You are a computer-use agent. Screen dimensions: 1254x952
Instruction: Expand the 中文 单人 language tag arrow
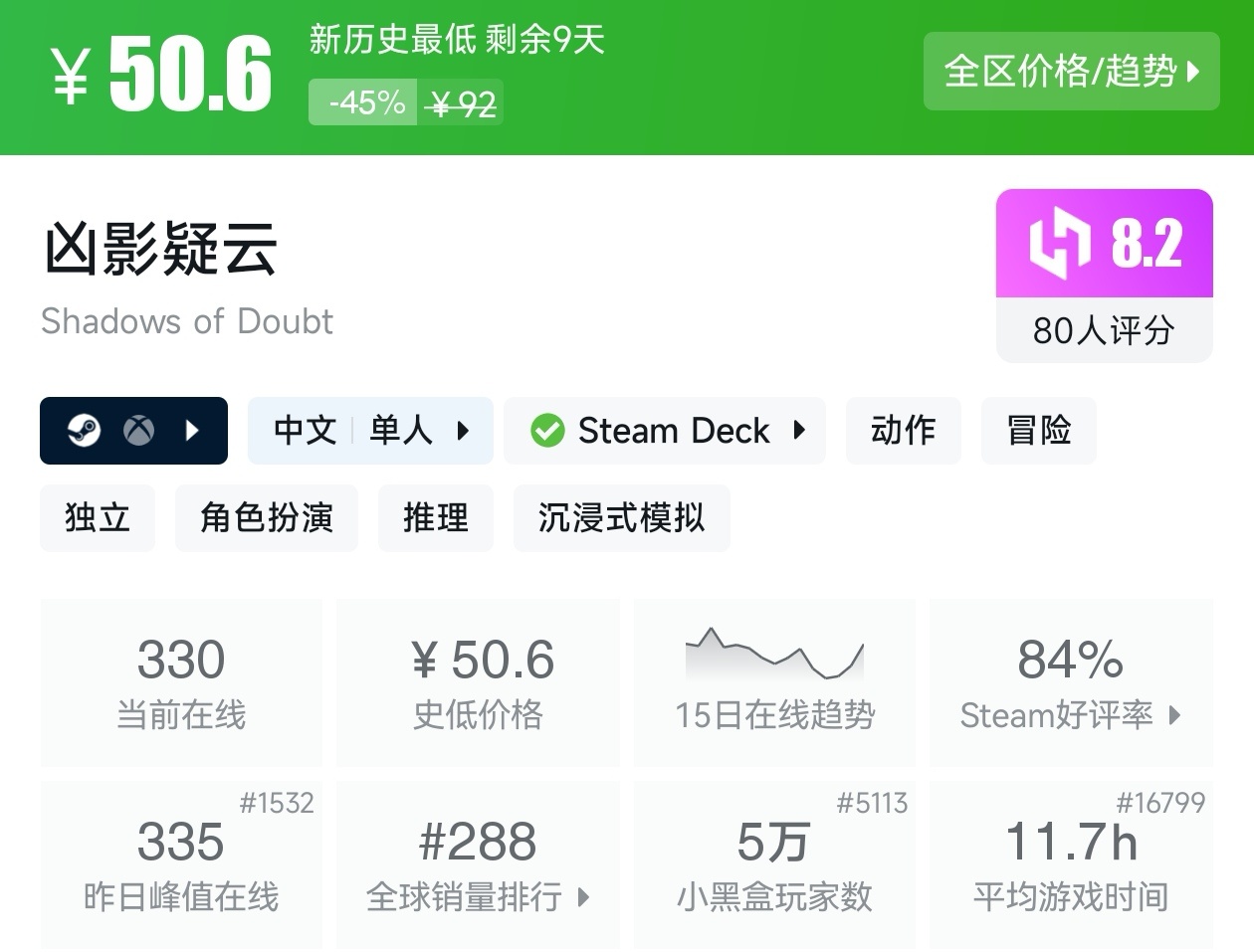[x=463, y=431]
